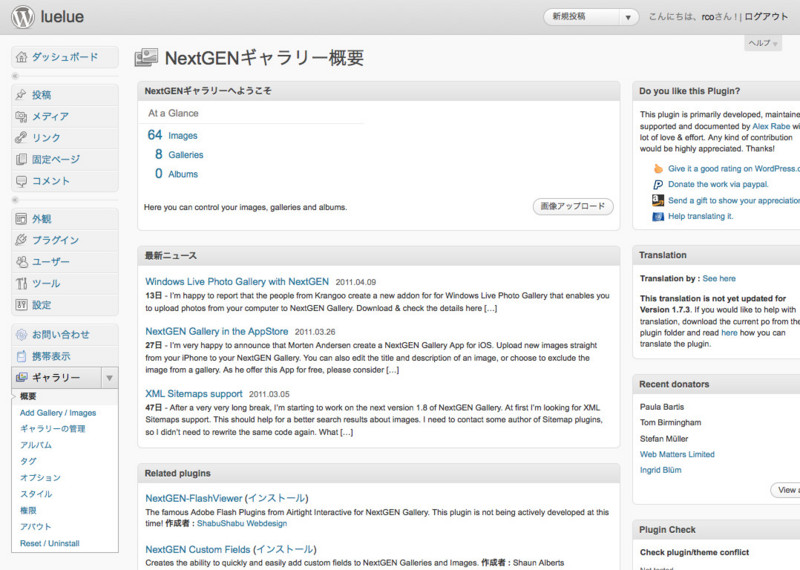This screenshot has height=570, width=800.
Task: Click the WordPress logo icon
Action: [x=22, y=17]
